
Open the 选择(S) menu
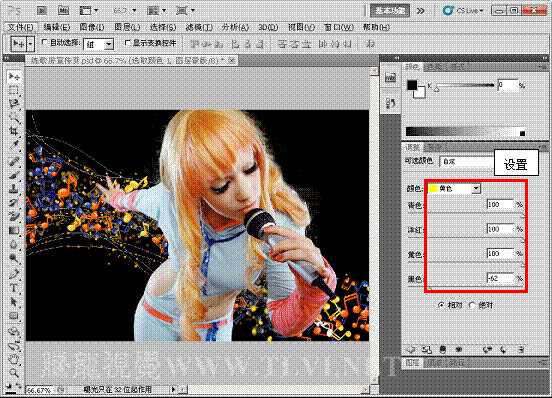pos(163,27)
